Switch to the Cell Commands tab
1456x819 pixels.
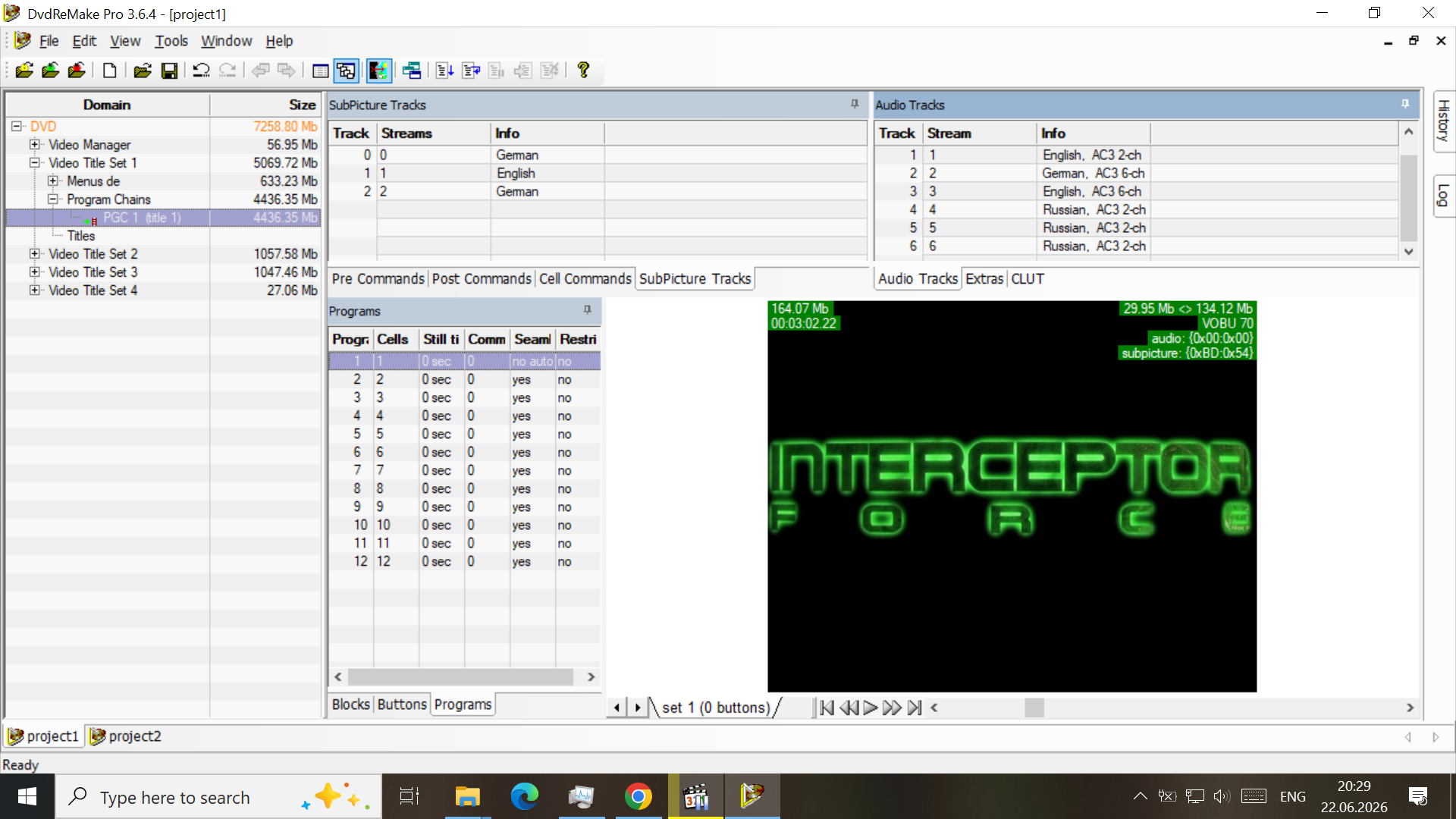(x=585, y=278)
